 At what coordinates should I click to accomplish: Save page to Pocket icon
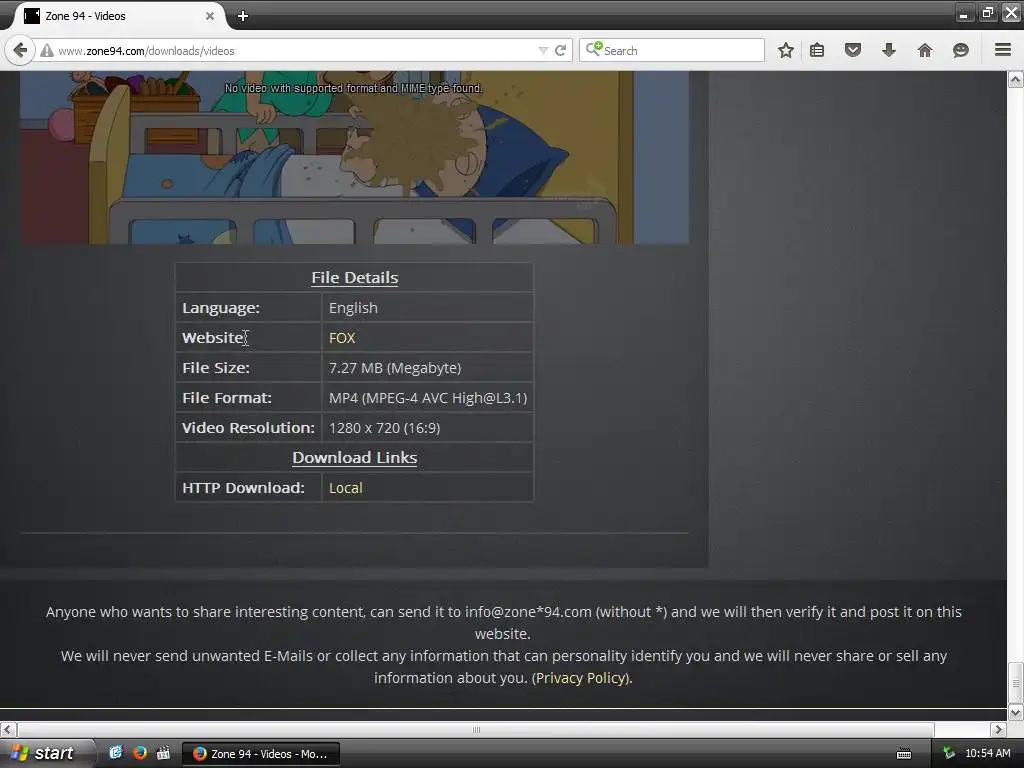tap(852, 50)
